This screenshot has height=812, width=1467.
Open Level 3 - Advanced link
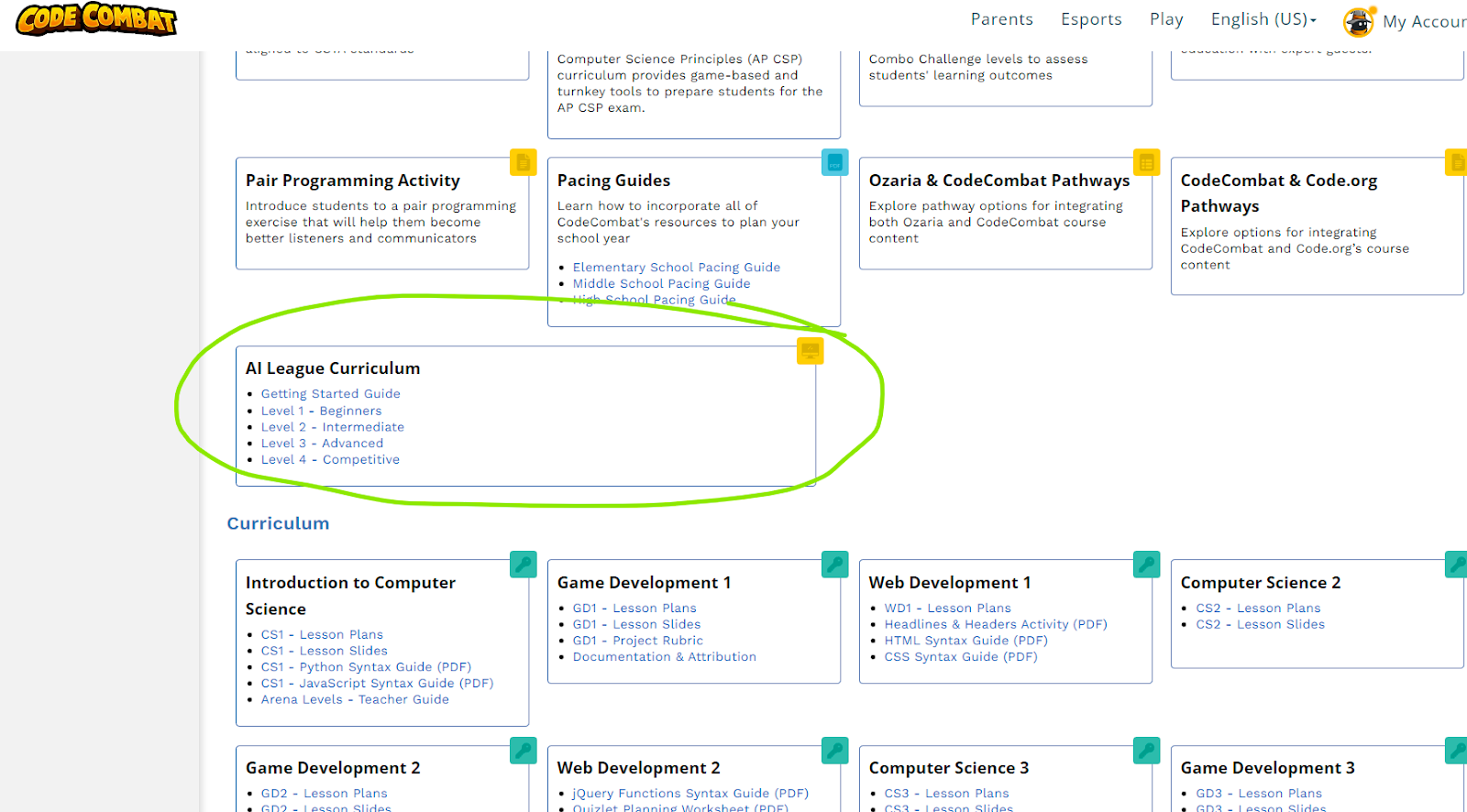[322, 444]
